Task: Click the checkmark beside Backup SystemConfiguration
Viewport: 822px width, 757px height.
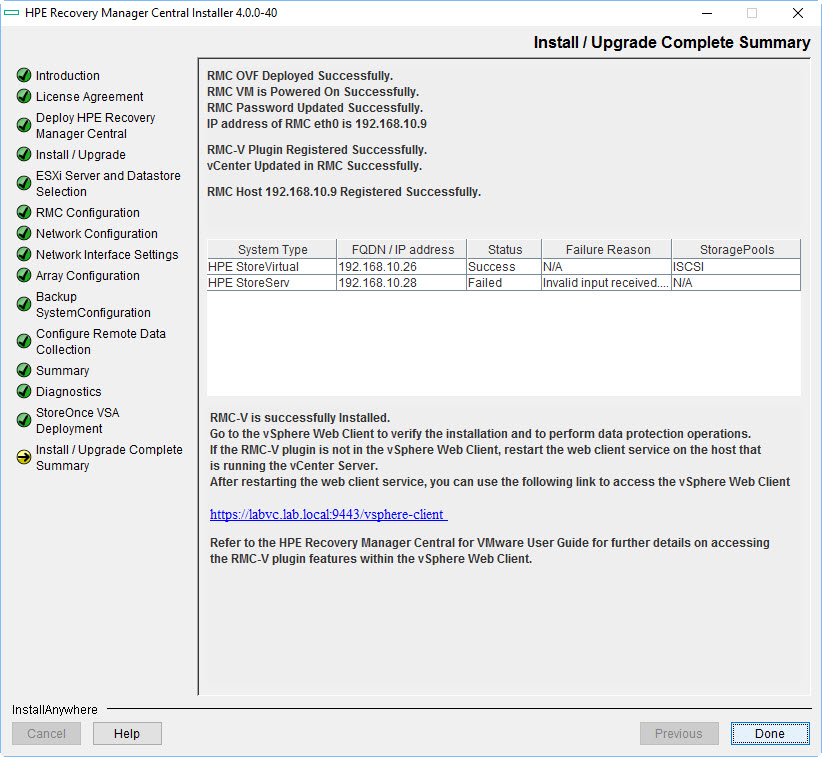Action: pos(24,304)
